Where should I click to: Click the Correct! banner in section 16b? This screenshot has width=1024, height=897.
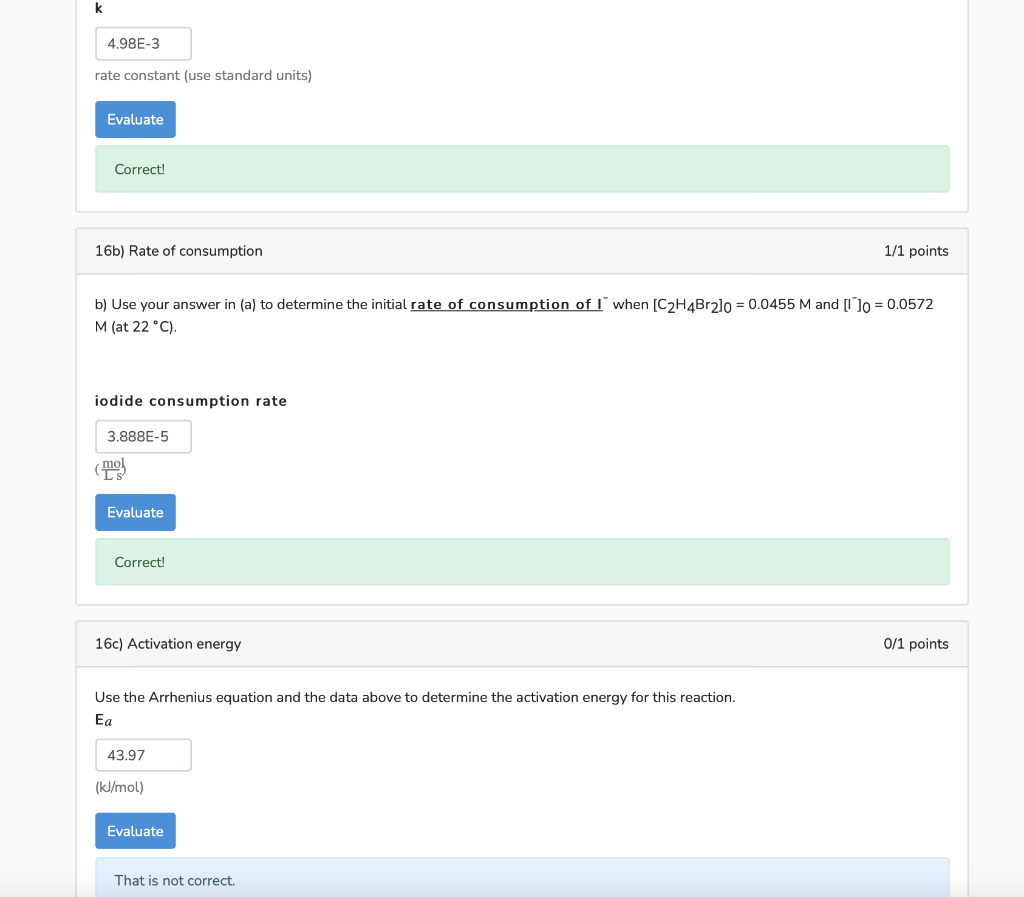522,562
